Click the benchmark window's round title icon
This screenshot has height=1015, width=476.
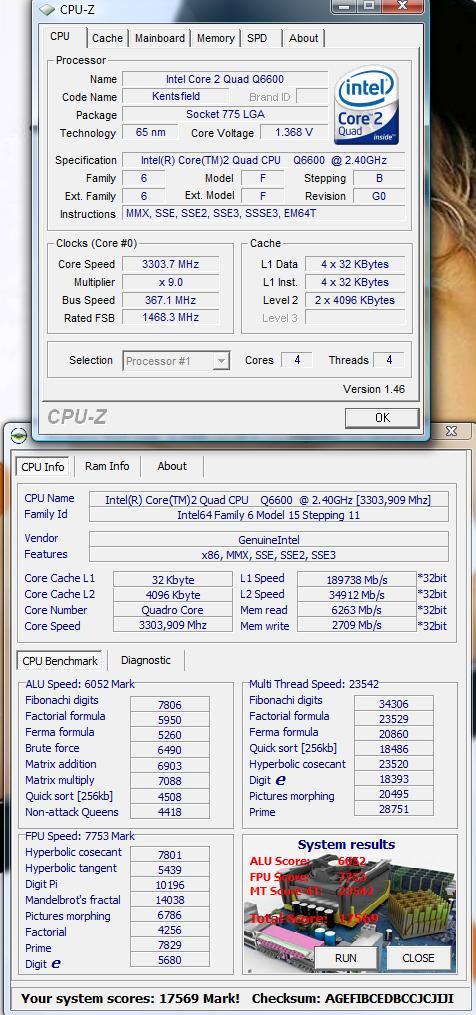click(x=19, y=435)
